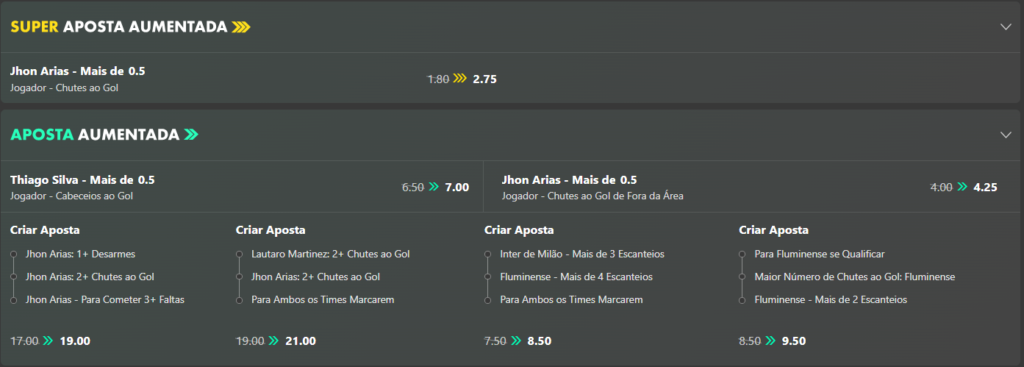Select 7.00 odds for Thiago Silva headers
The width and height of the screenshot is (1024, 367).
(x=456, y=187)
